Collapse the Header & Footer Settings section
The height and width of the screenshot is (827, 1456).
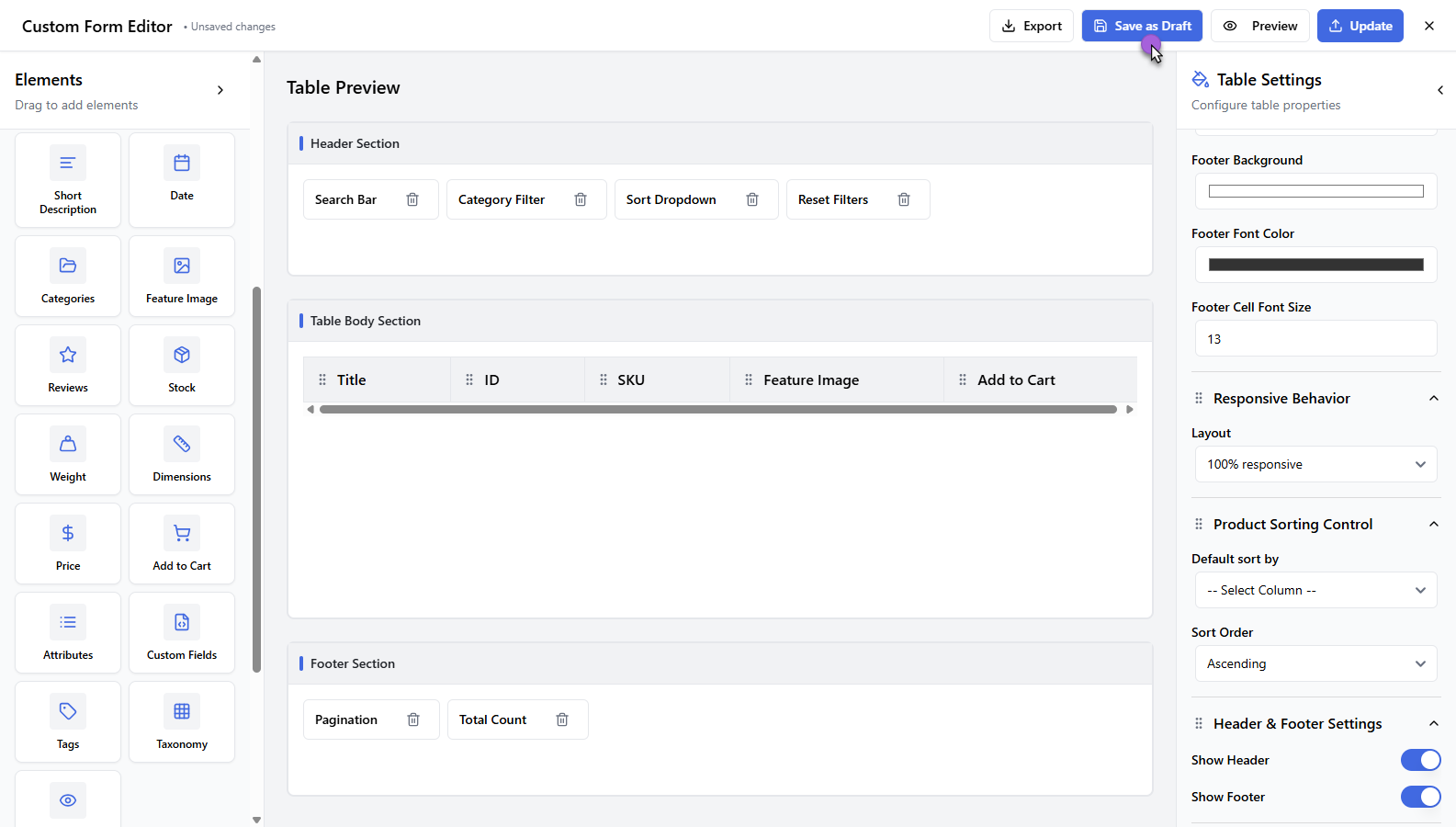click(x=1434, y=723)
